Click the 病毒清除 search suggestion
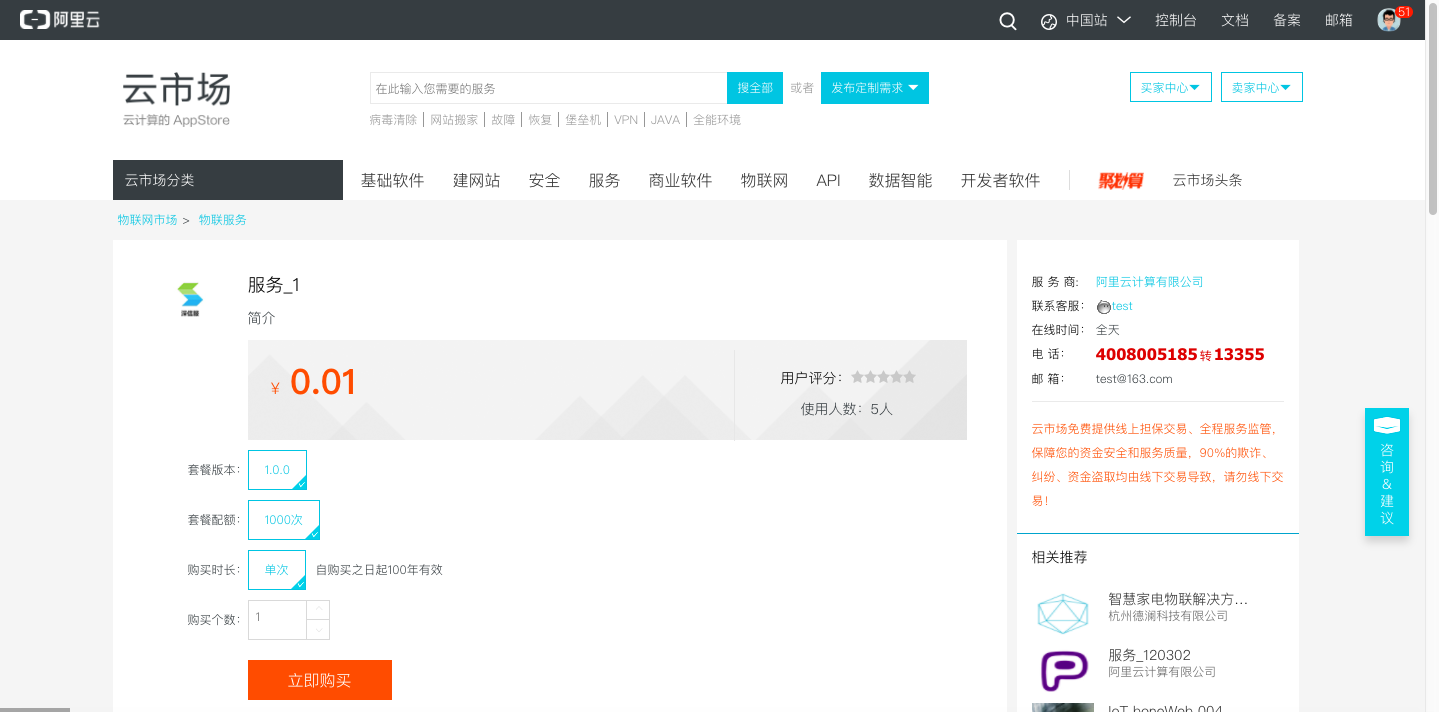Screen dimensions: 1439x712 (393, 120)
